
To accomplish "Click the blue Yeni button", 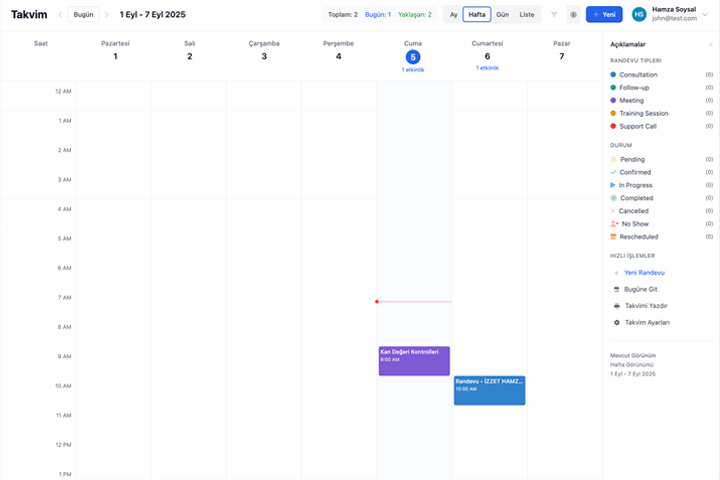I will coord(603,15).
